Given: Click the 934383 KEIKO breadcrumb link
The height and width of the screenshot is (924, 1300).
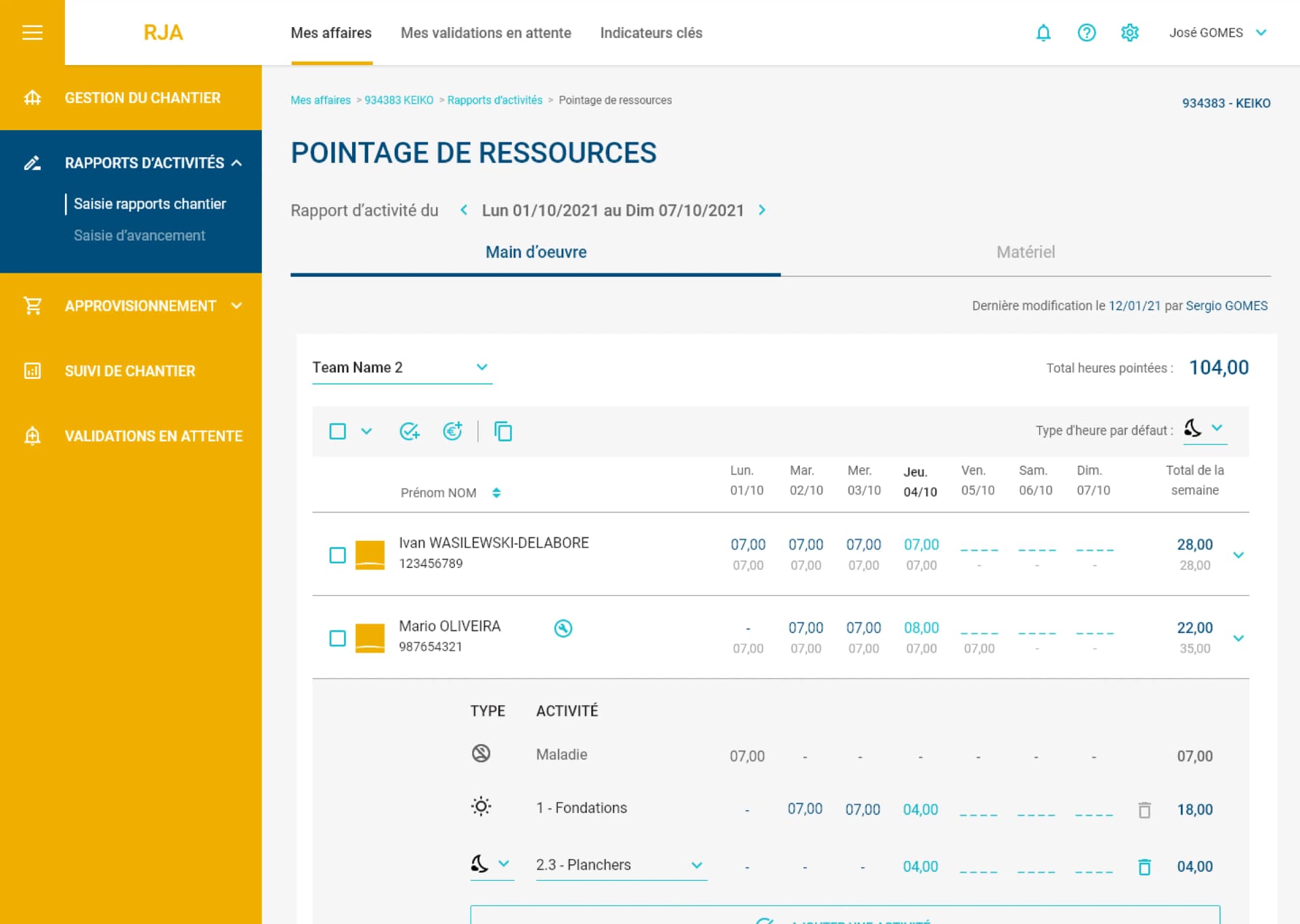Looking at the screenshot, I should 399,100.
